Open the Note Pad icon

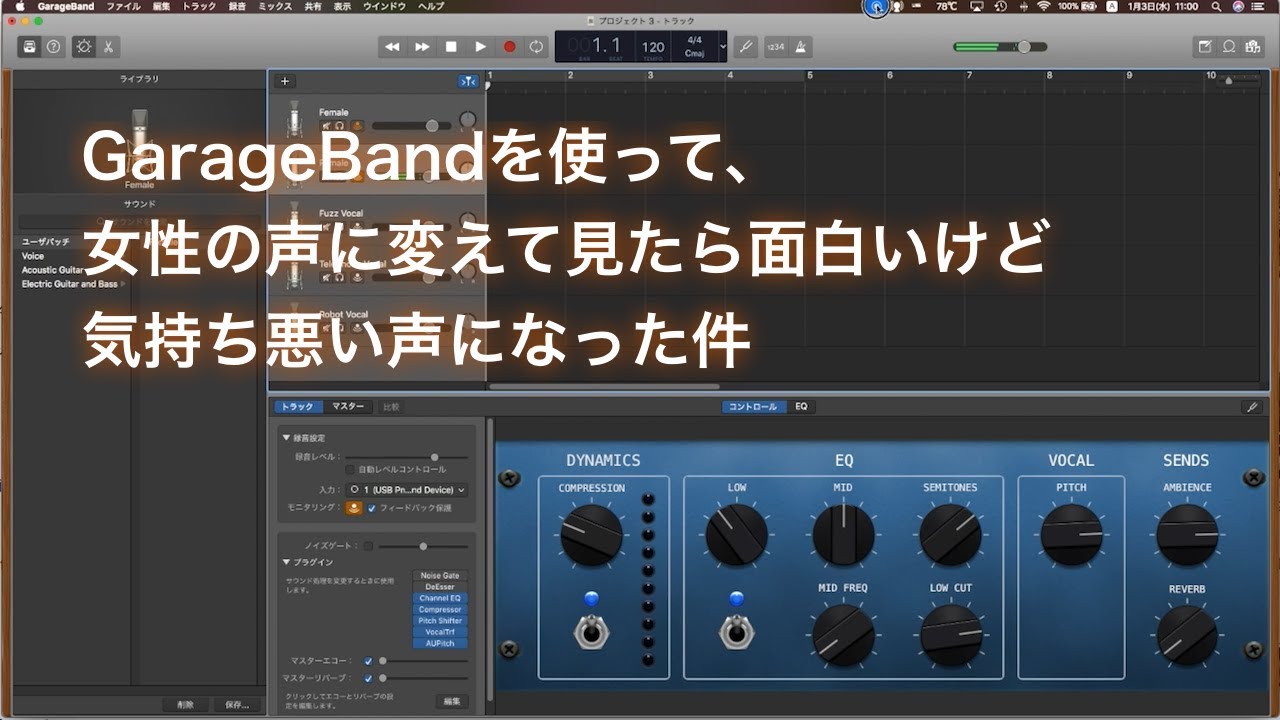(1205, 46)
